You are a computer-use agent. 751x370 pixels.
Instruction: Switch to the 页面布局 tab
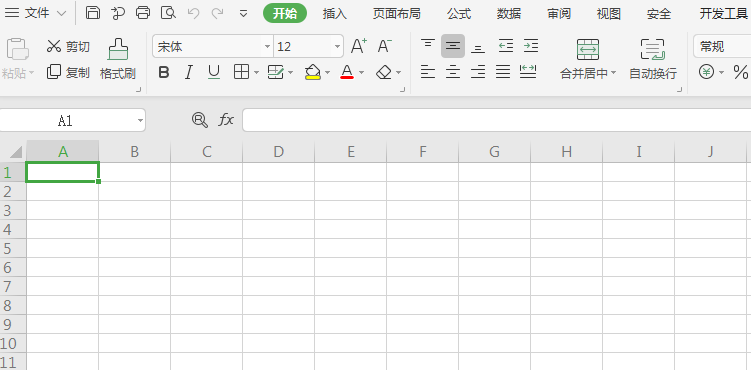(397, 14)
